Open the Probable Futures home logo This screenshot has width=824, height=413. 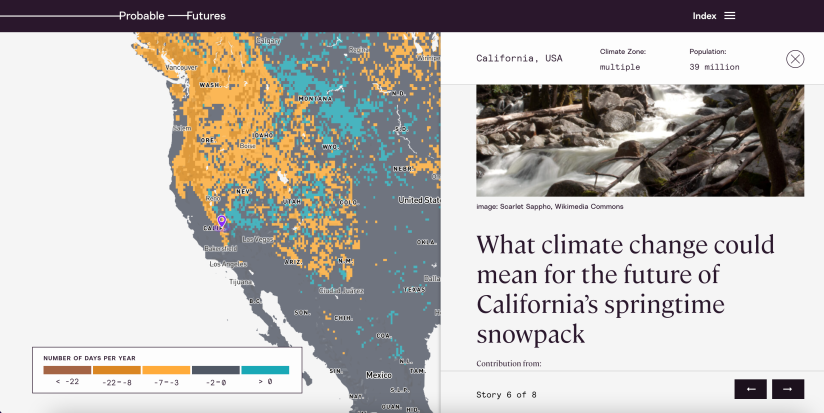(172, 16)
